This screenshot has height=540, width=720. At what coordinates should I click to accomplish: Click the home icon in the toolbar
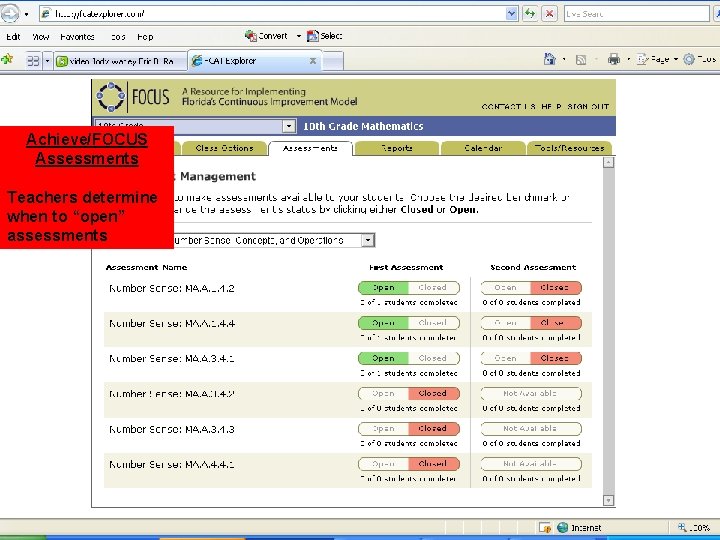tap(550, 59)
